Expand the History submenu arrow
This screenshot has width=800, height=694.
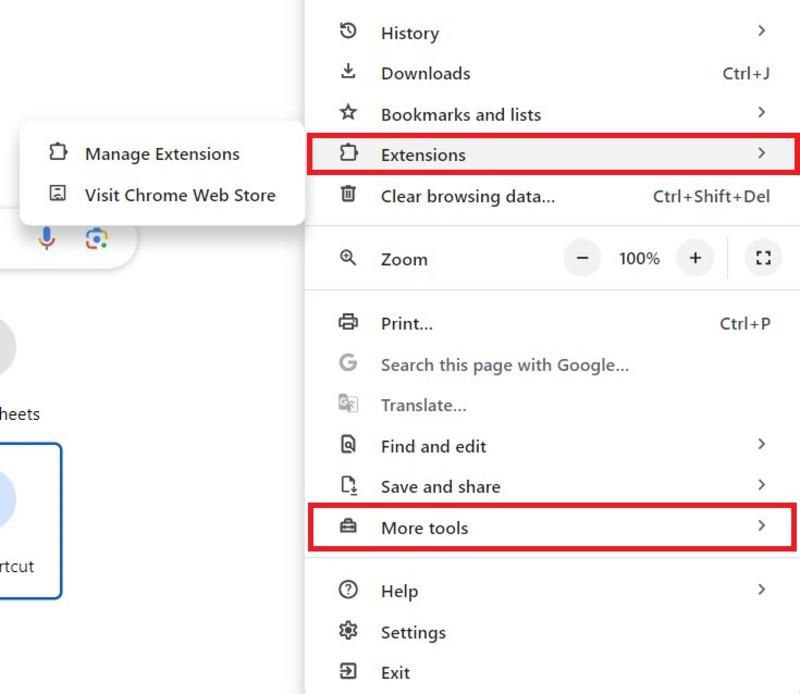[x=761, y=31]
